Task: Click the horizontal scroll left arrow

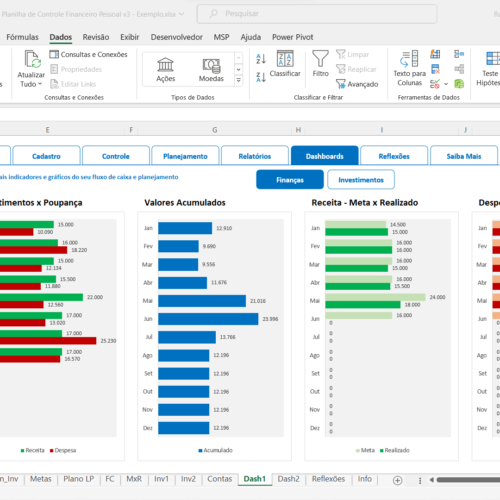Action: tap(432, 480)
